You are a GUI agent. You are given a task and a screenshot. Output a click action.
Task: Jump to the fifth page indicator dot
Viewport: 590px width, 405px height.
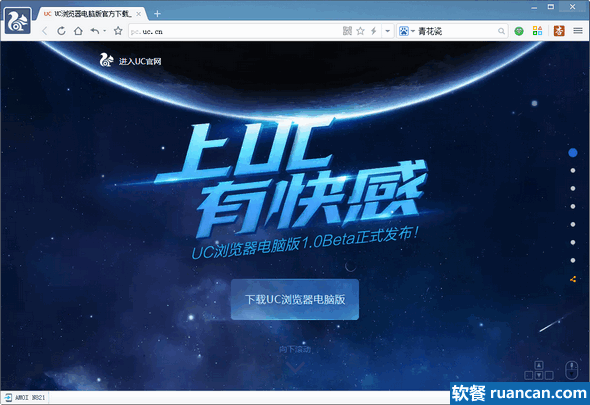(x=573, y=224)
